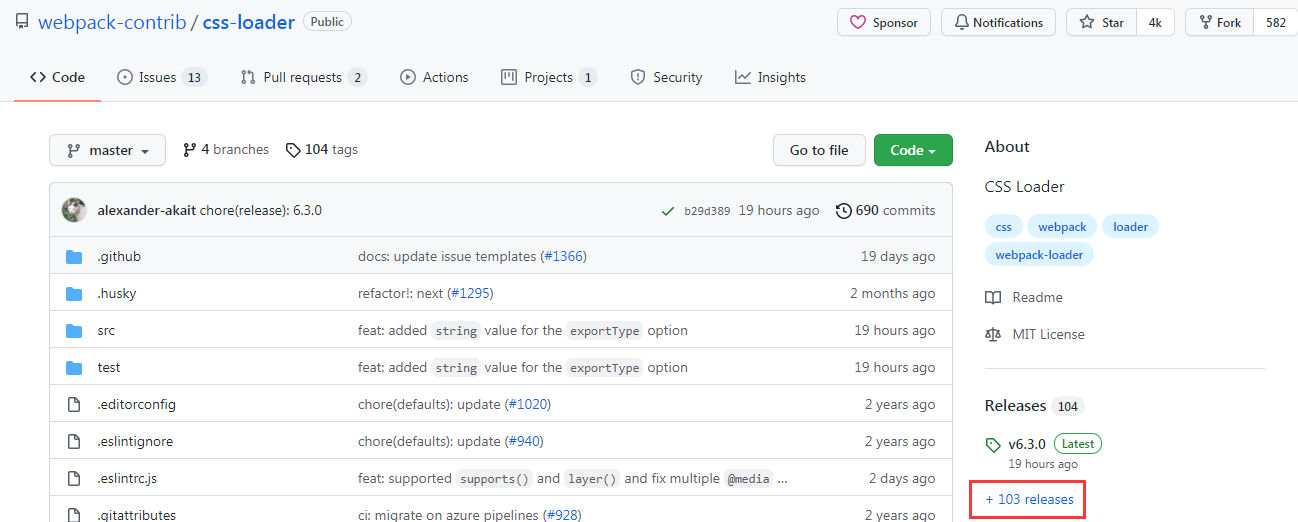Open the css-loader repository link
This screenshot has width=1298, height=522.
tap(248, 22)
